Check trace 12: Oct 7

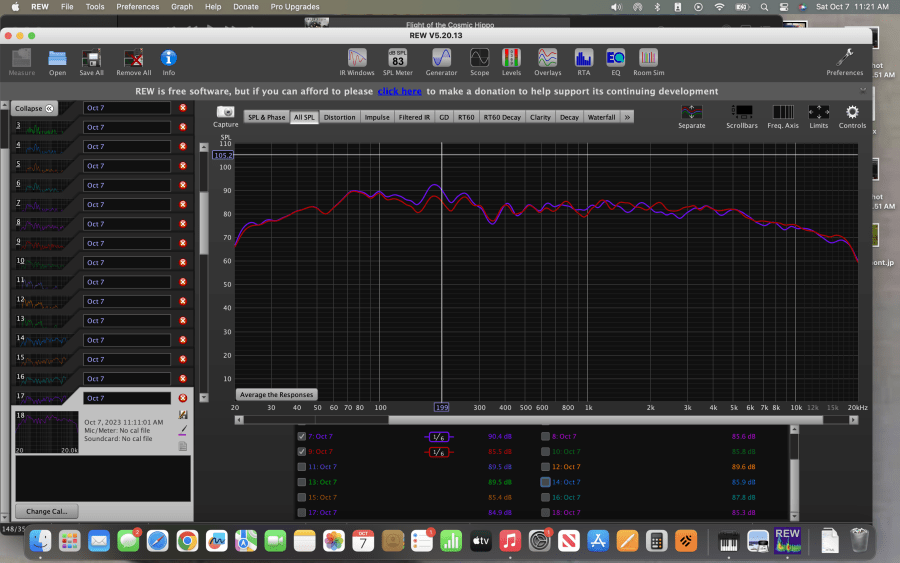[545, 467]
